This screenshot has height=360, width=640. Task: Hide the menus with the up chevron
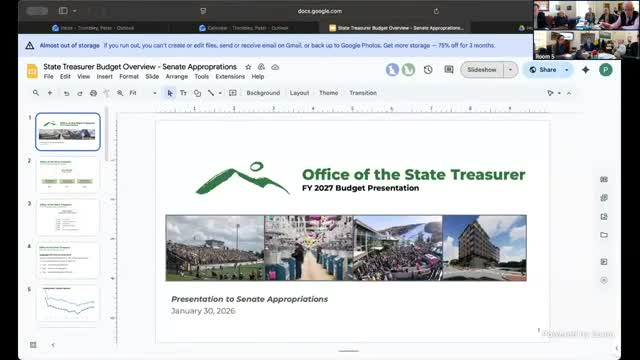[569, 93]
